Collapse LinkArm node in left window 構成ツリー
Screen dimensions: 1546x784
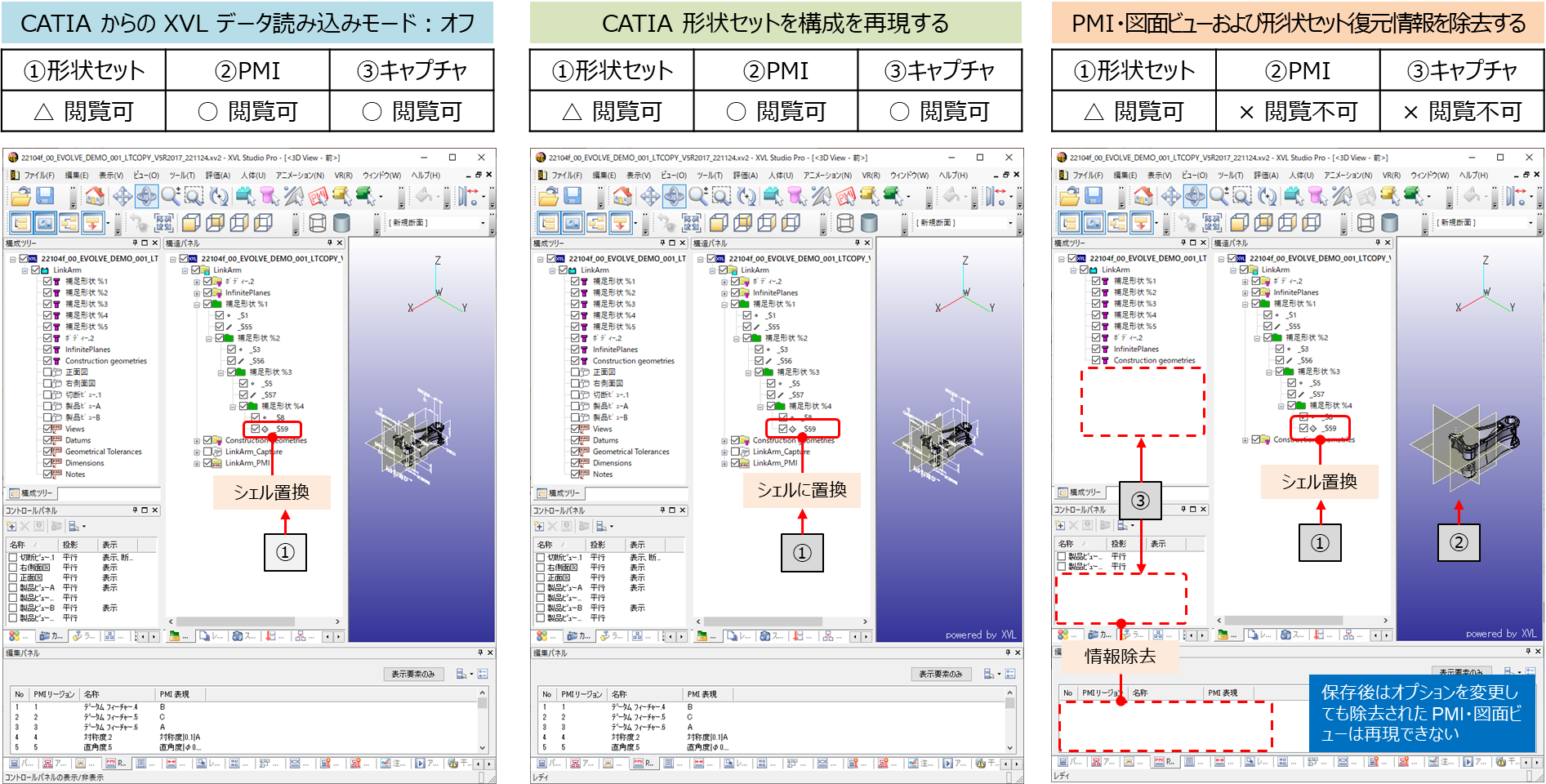tap(25, 270)
